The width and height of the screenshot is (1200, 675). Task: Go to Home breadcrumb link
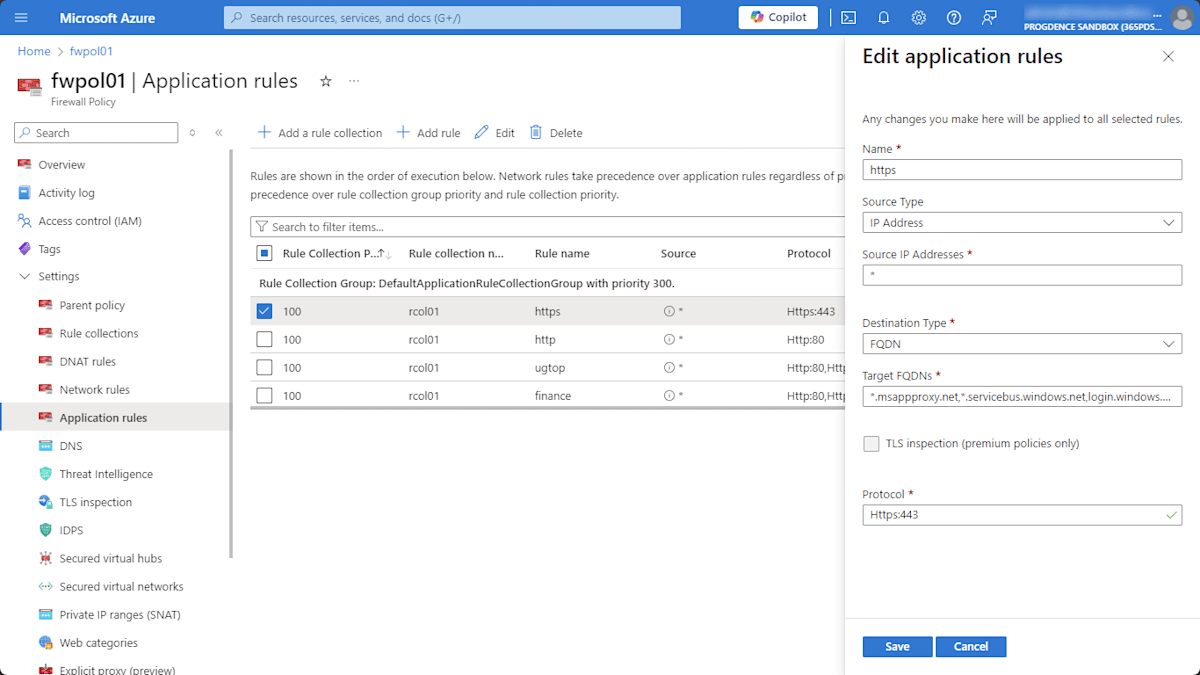click(x=34, y=51)
